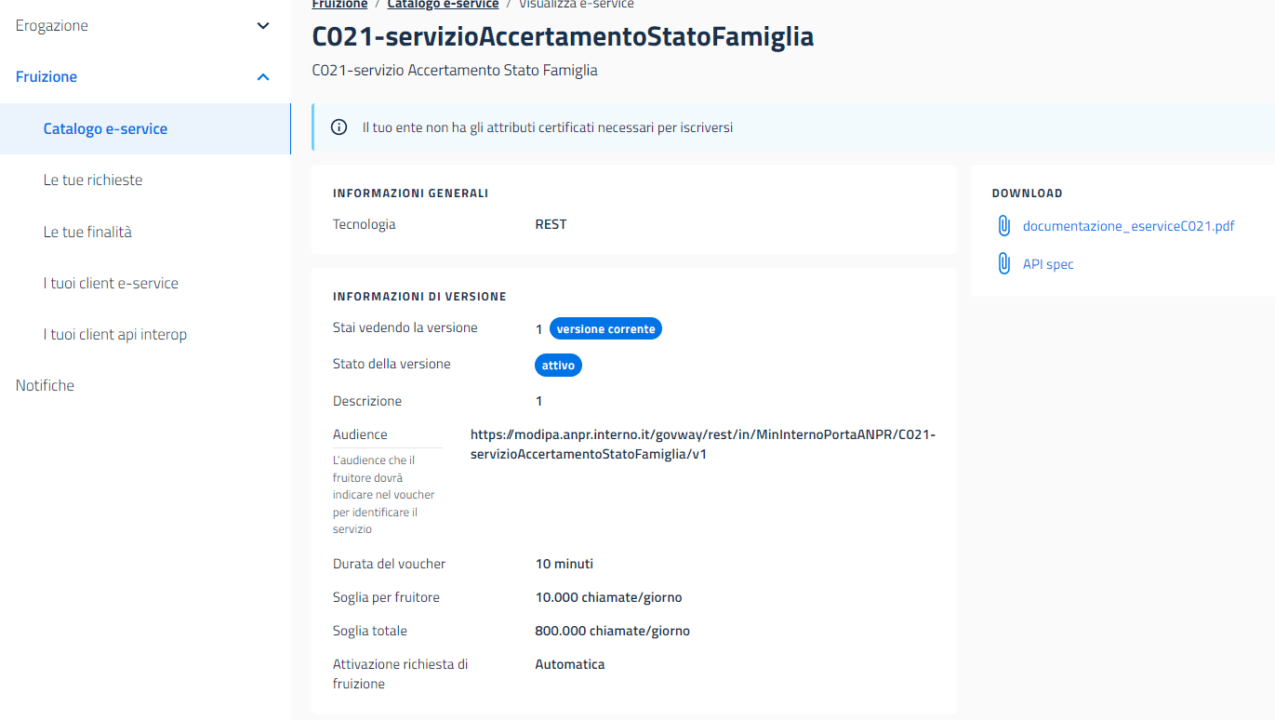Open I tuoi client api interop
This screenshot has height=720, width=1275.
tap(115, 334)
